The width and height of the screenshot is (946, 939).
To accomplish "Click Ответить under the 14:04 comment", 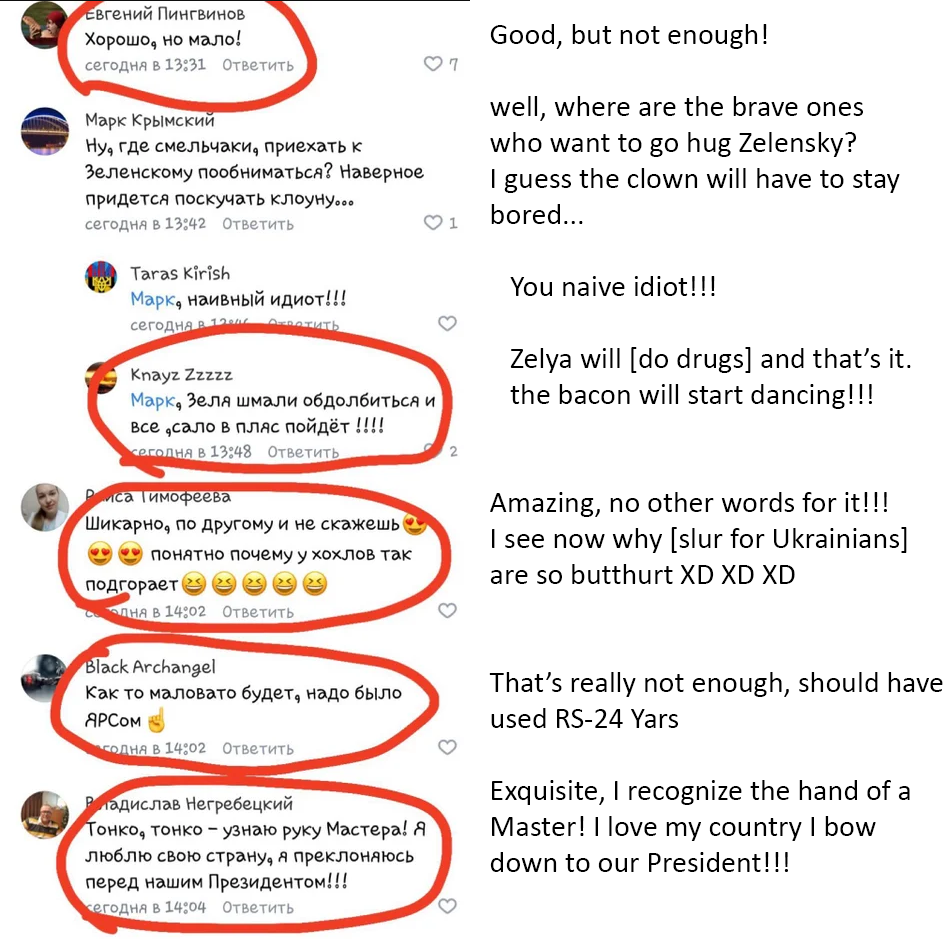I will click(x=258, y=908).
